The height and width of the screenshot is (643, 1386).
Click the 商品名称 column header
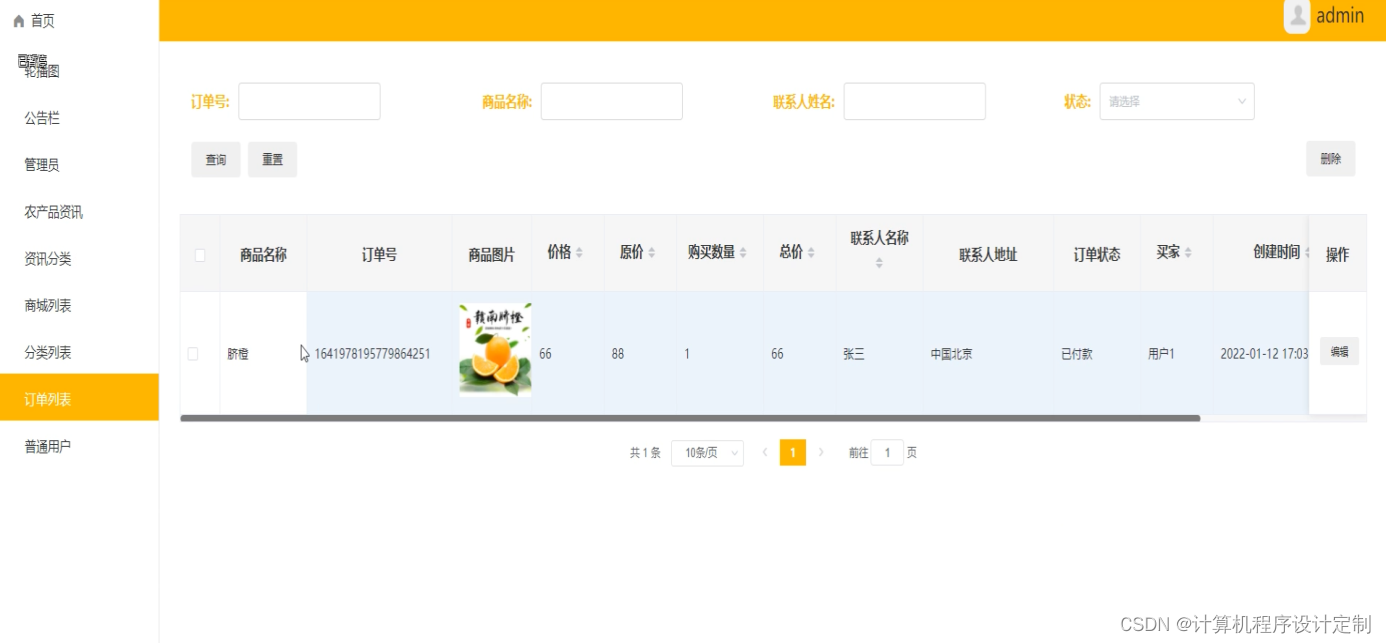263,254
